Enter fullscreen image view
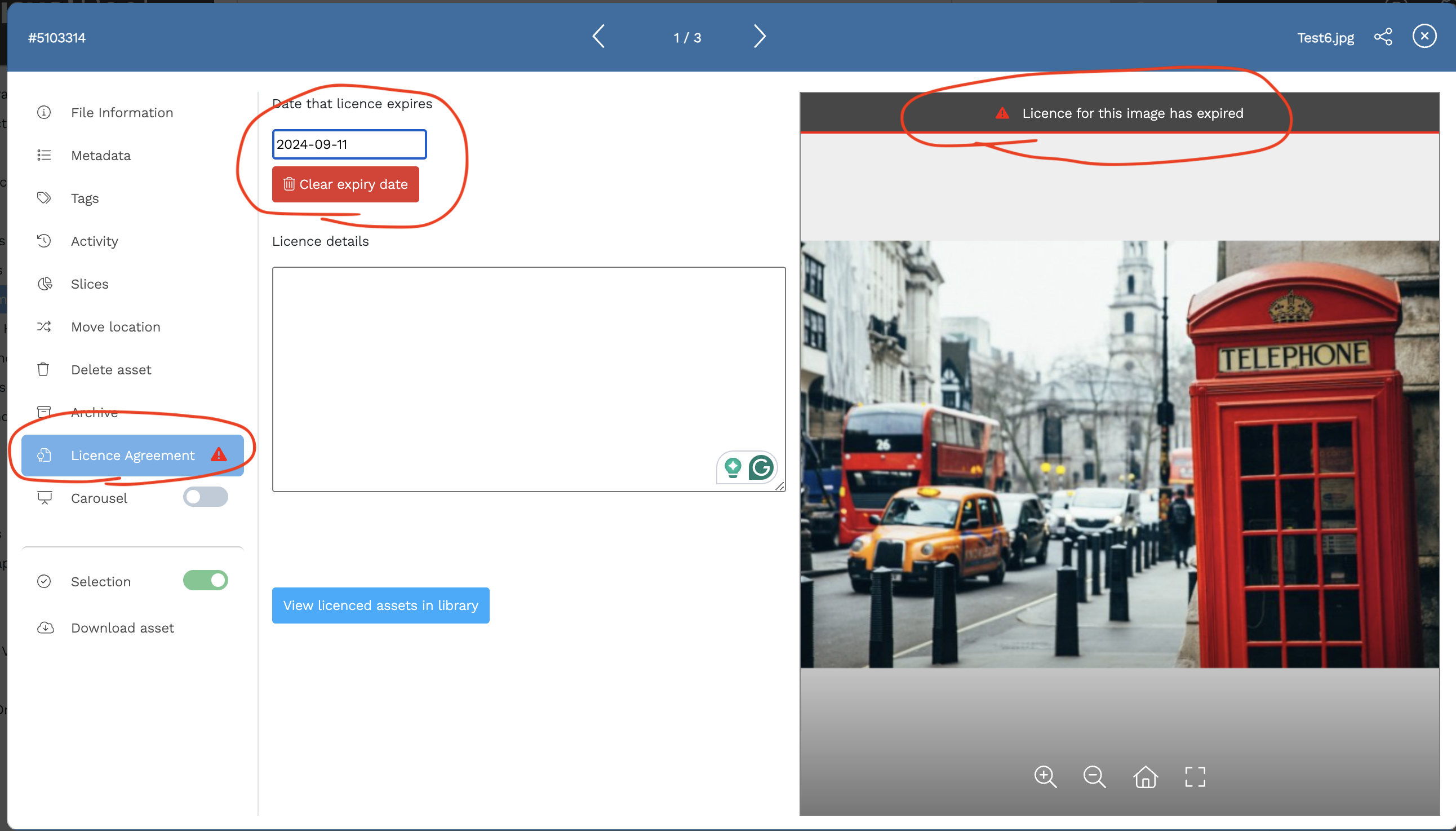 click(1195, 777)
